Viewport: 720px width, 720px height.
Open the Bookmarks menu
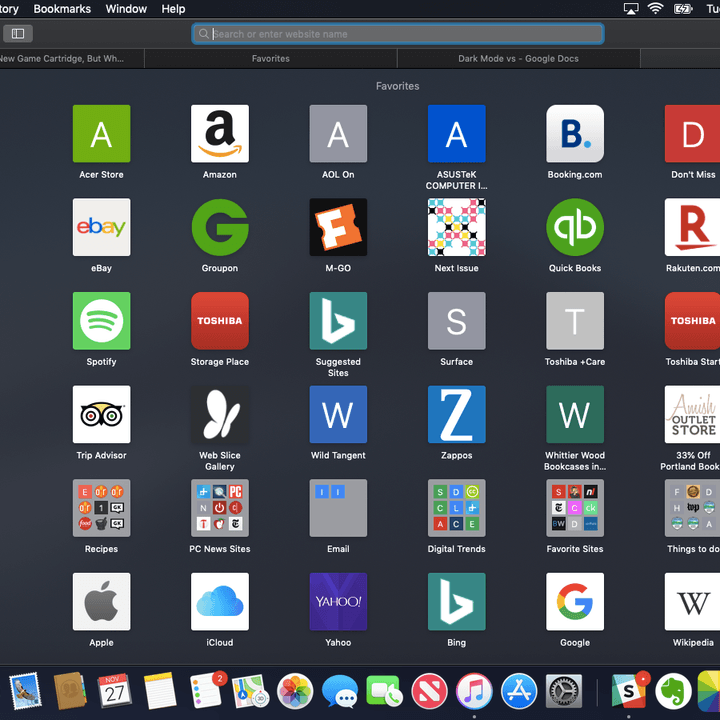point(62,9)
